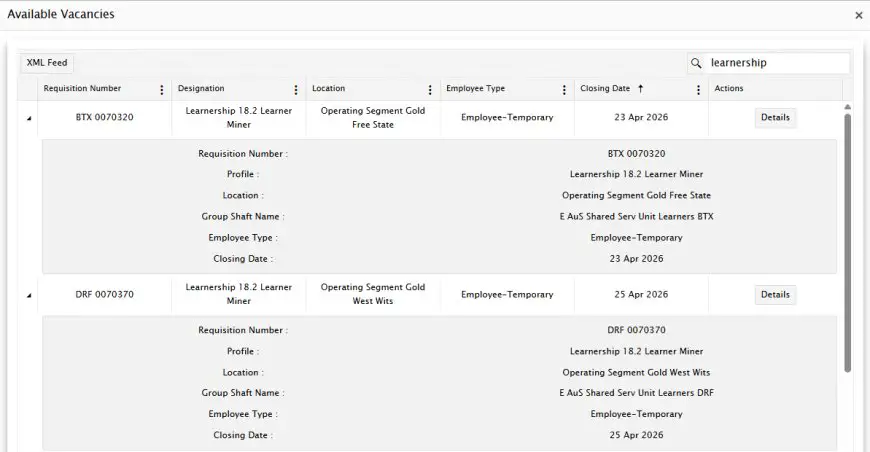Screen dimensions: 870x452
Task: Sort by Employee Type column header
Action: [475, 89]
